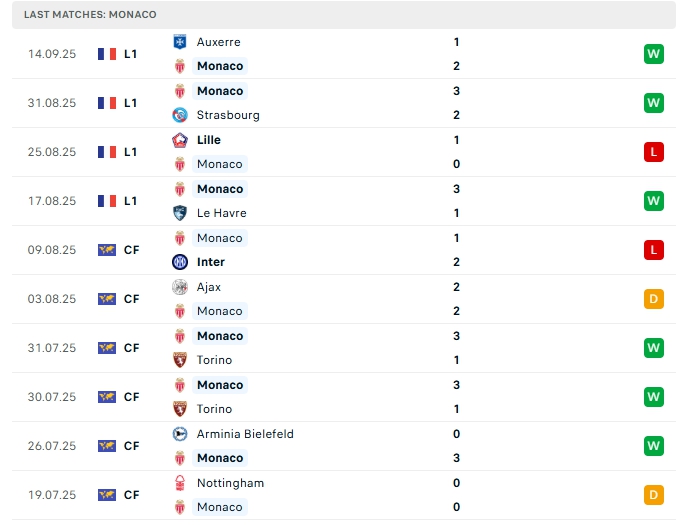
Task: Open the Strasbourg team link
Action: point(228,115)
